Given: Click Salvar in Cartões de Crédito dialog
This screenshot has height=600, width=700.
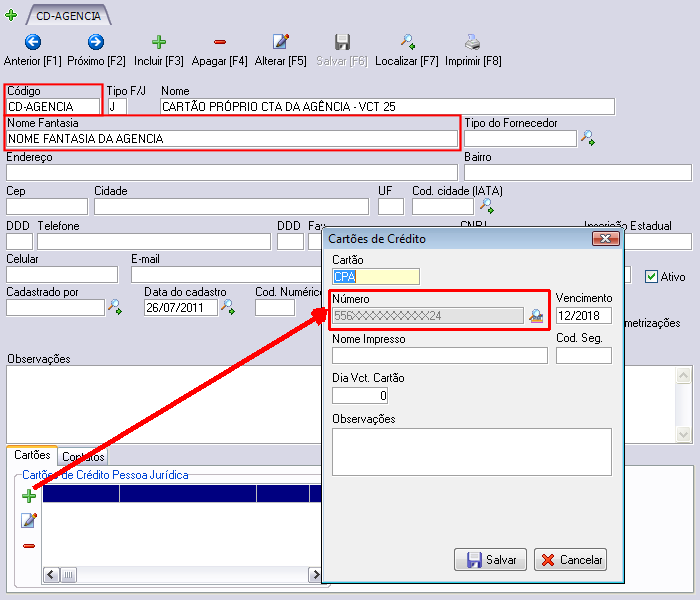Looking at the screenshot, I should pos(490,559).
